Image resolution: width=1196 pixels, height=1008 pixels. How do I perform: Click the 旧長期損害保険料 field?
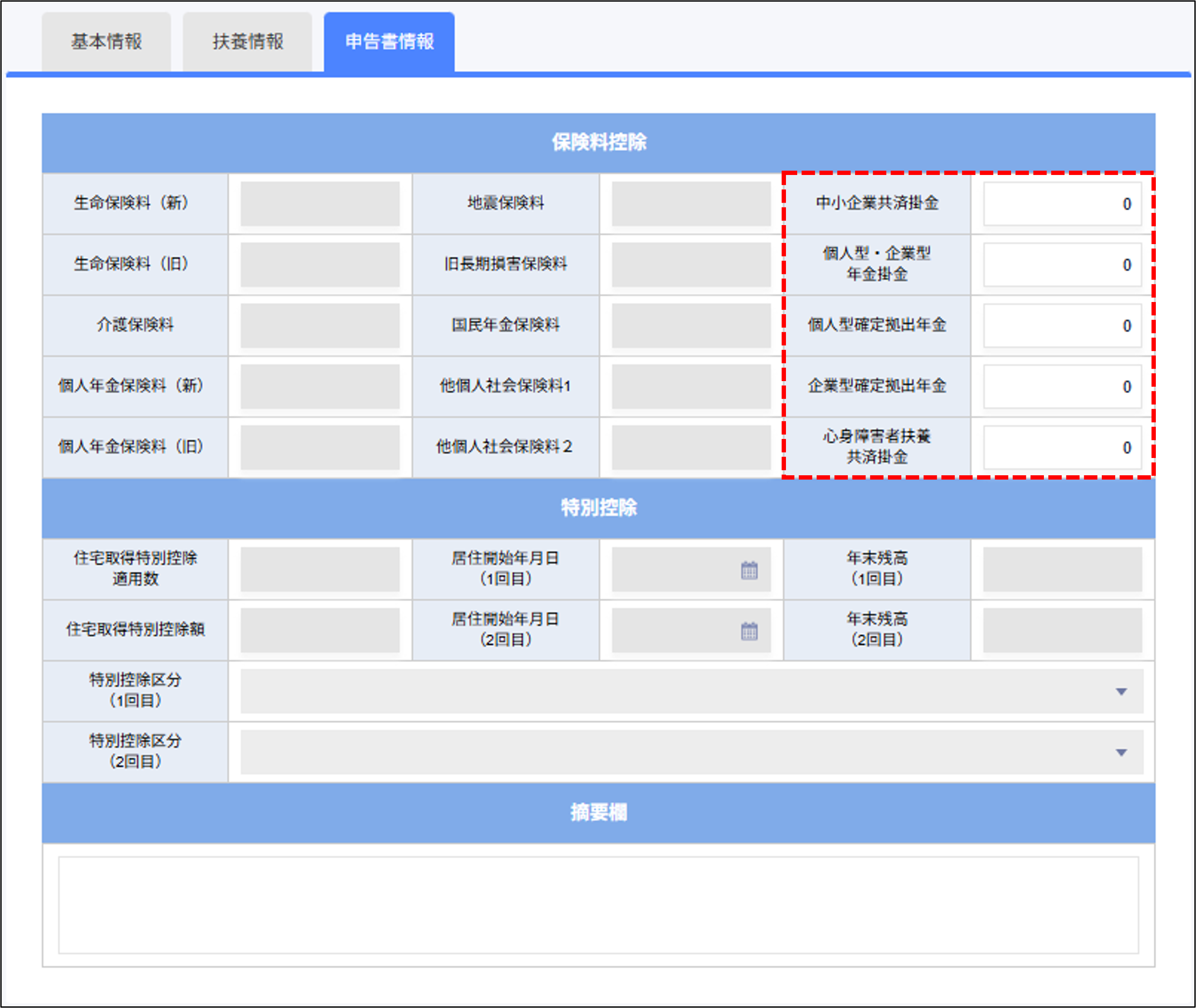tap(691, 264)
